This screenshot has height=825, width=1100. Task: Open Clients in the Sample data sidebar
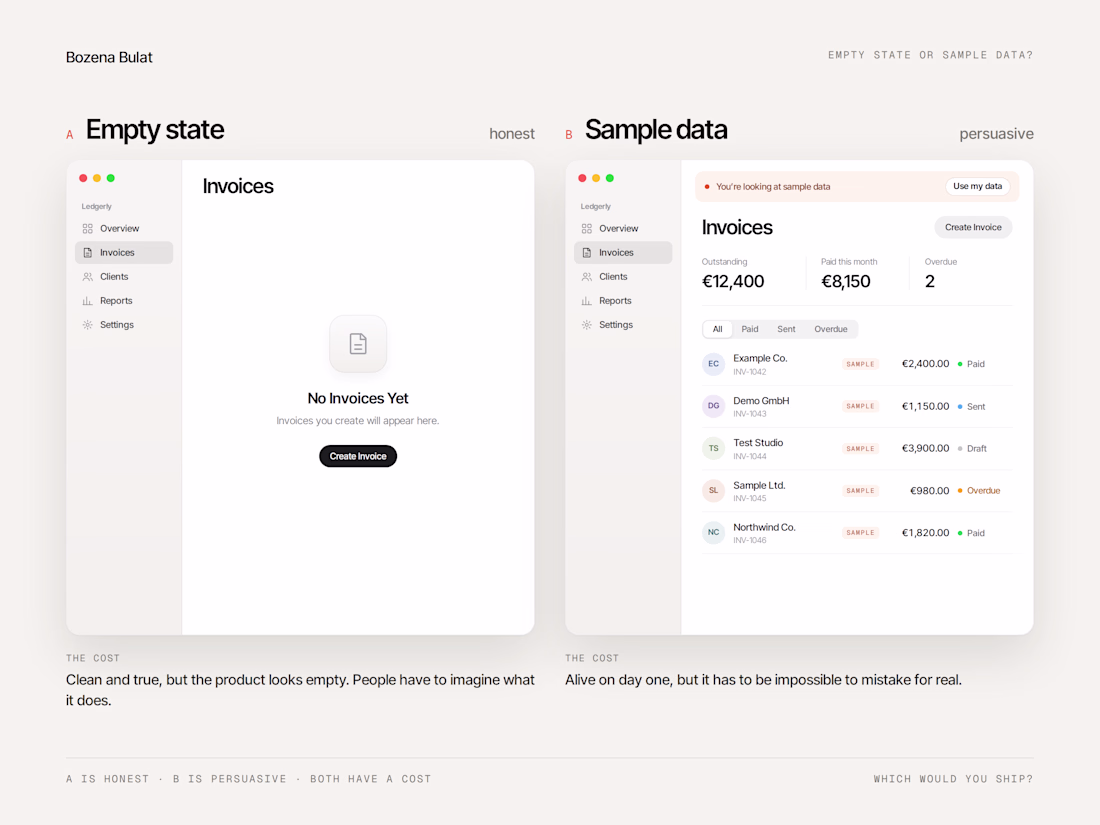623,277
